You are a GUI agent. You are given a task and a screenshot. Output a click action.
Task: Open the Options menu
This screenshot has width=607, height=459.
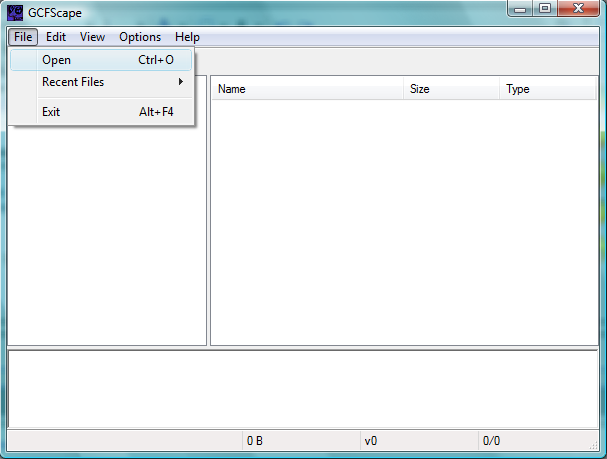click(x=140, y=37)
